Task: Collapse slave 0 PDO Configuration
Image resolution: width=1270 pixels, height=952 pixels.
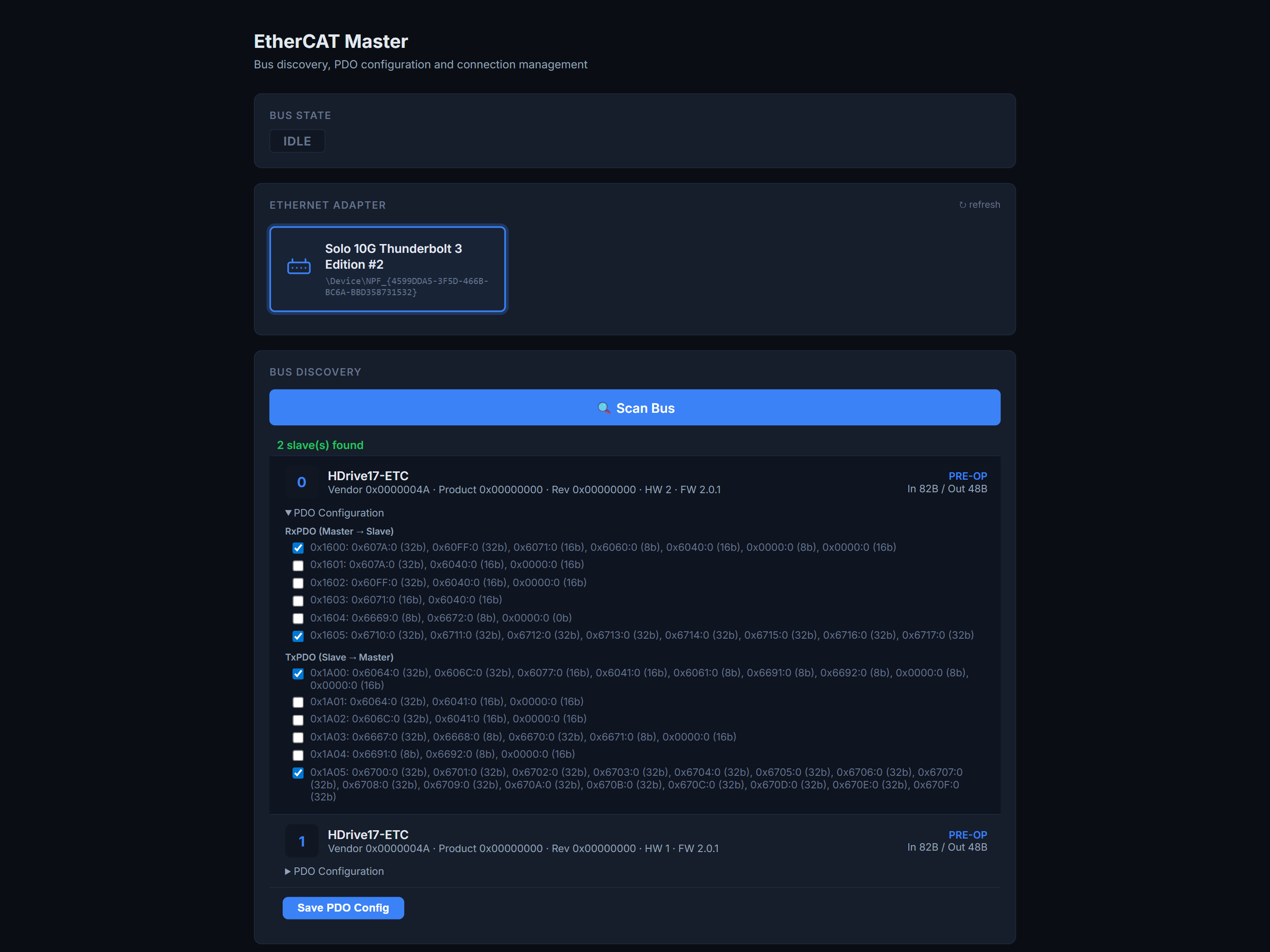Action: tap(335, 513)
